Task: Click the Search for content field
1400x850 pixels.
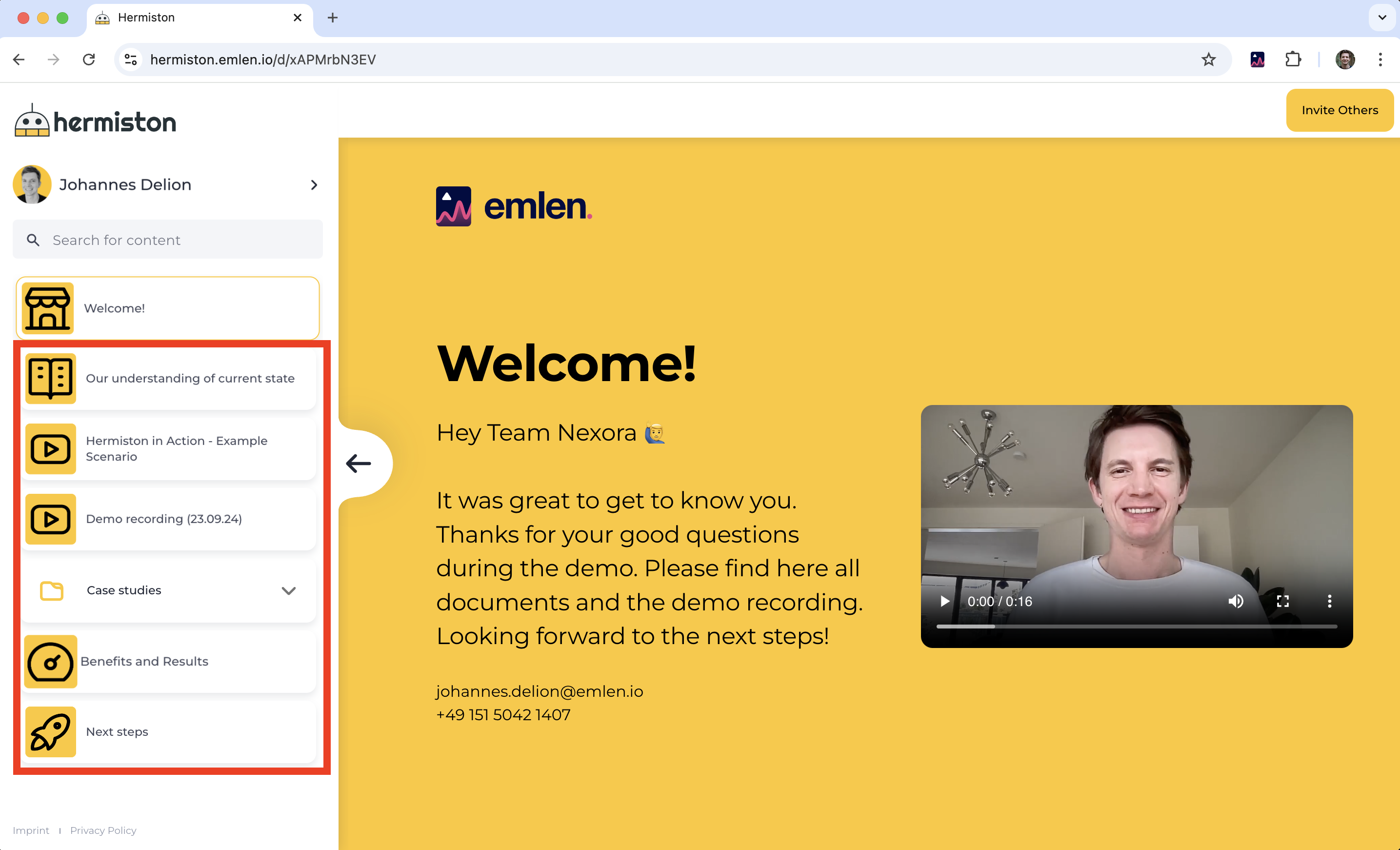Action: [168, 240]
